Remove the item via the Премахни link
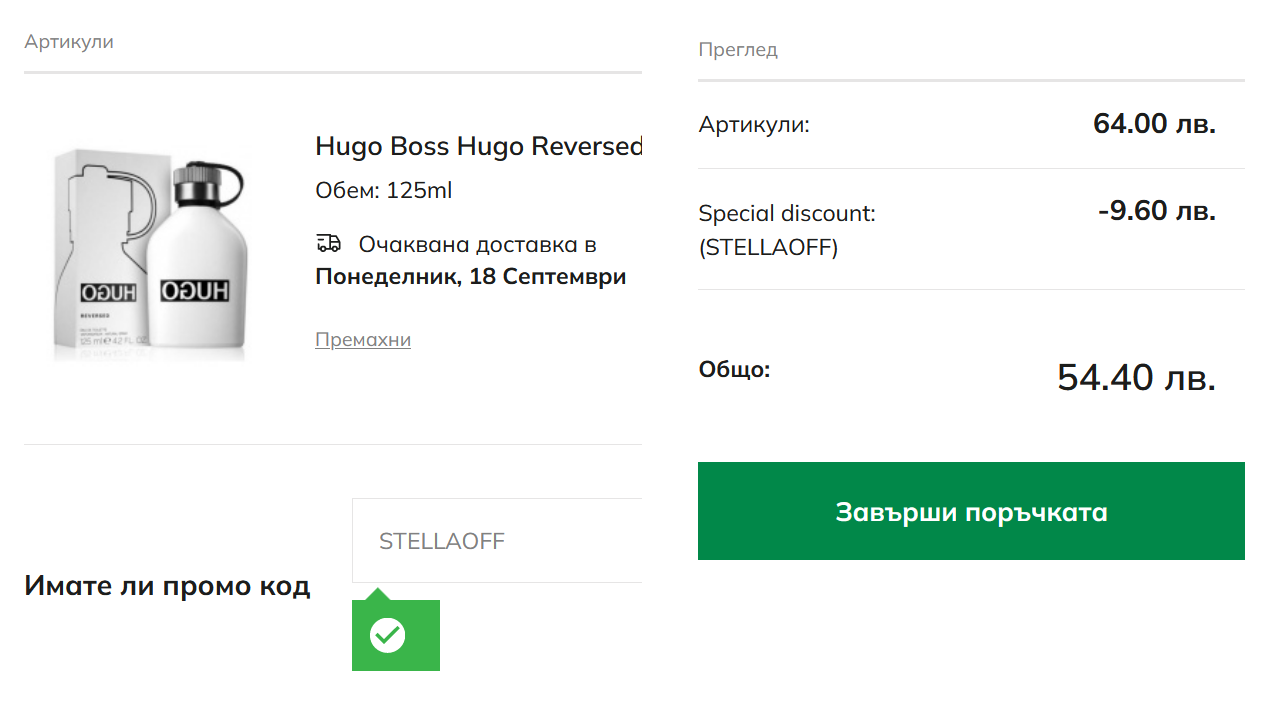Image resolution: width=1281 pixels, height=708 pixels. 363,340
